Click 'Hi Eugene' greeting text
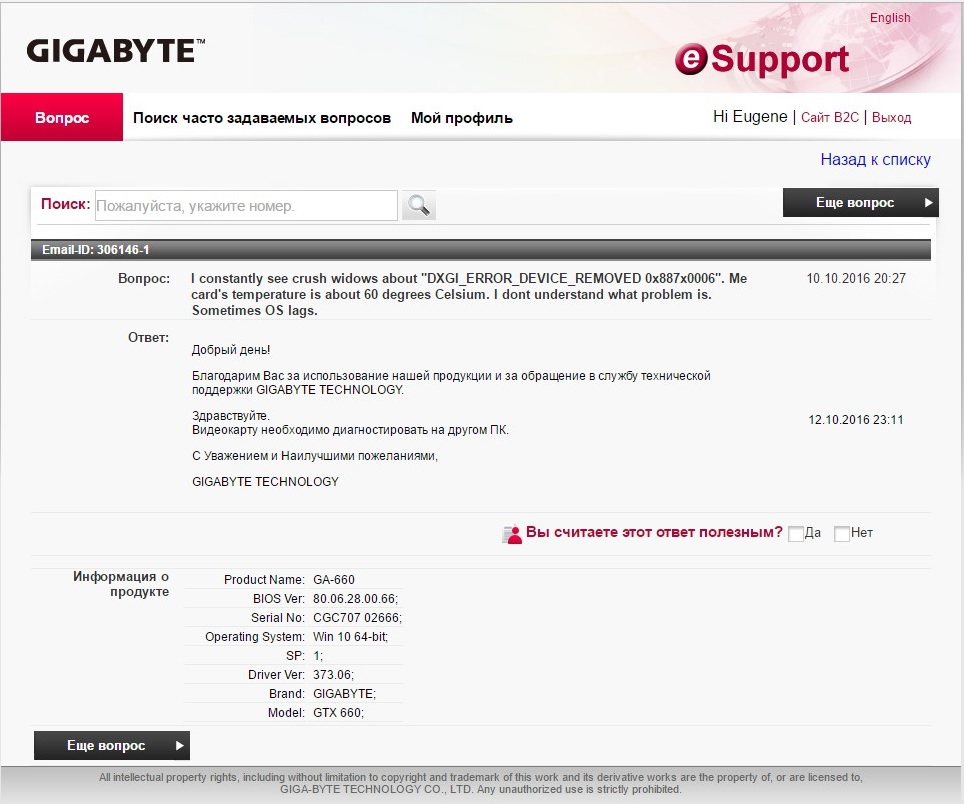The width and height of the screenshot is (964, 804). [750, 117]
